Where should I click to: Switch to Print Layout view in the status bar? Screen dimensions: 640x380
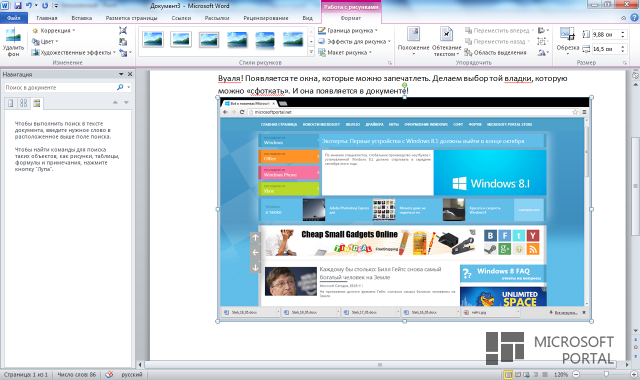pyautogui.click(x=508, y=374)
